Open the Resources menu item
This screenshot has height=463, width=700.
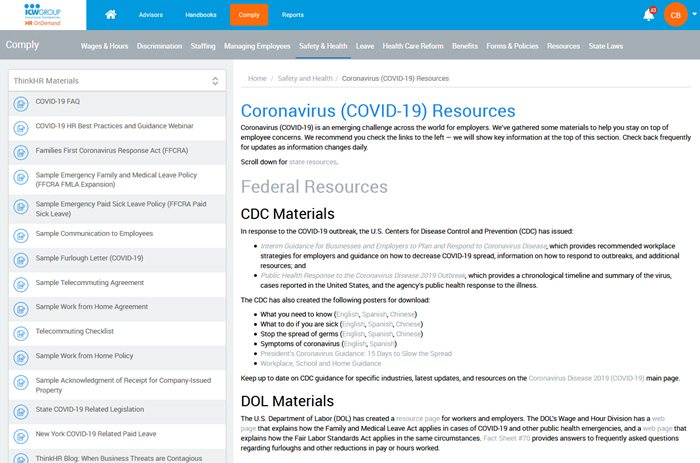[563, 46]
